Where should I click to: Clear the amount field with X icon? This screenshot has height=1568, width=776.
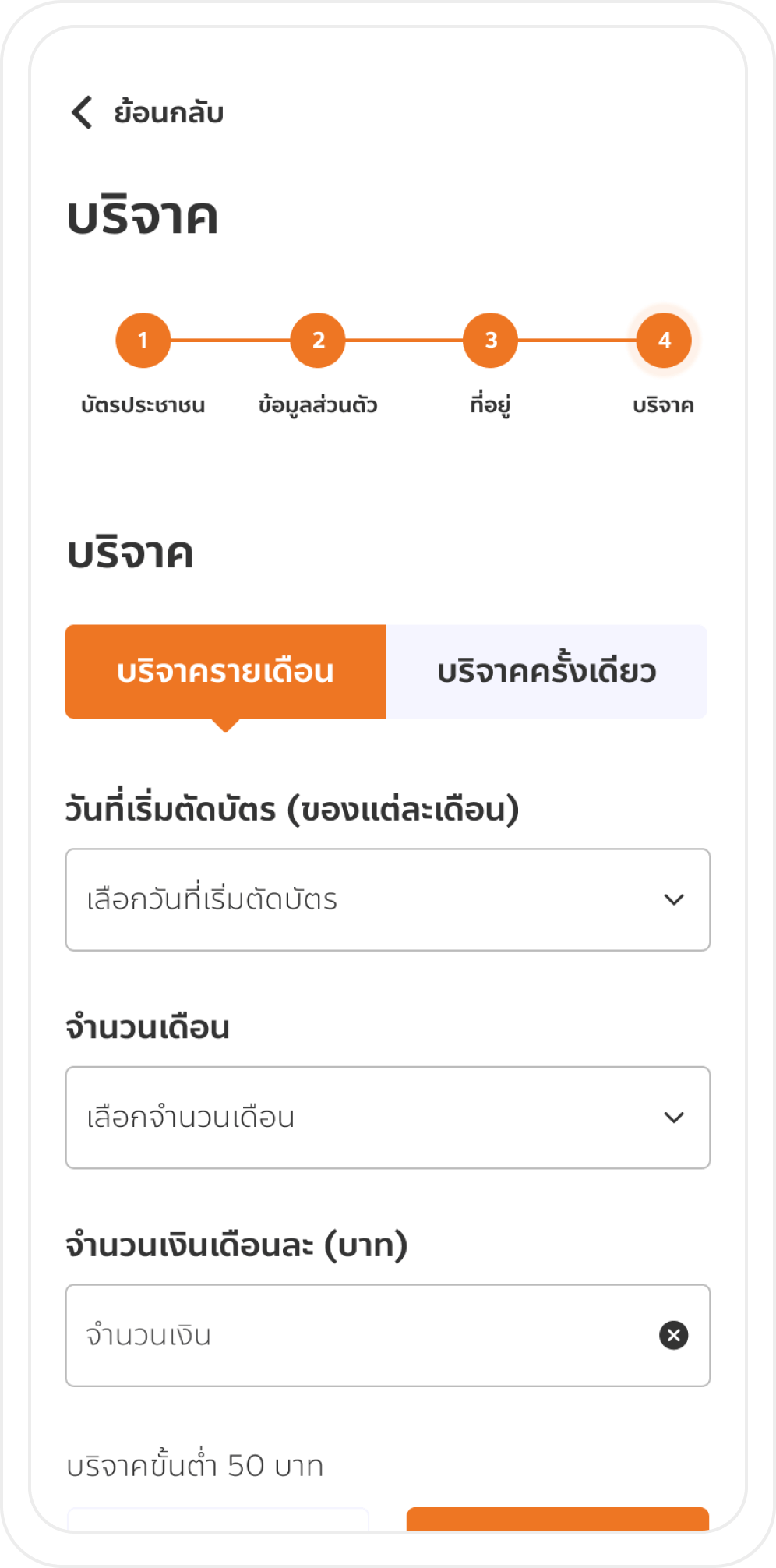click(674, 1336)
